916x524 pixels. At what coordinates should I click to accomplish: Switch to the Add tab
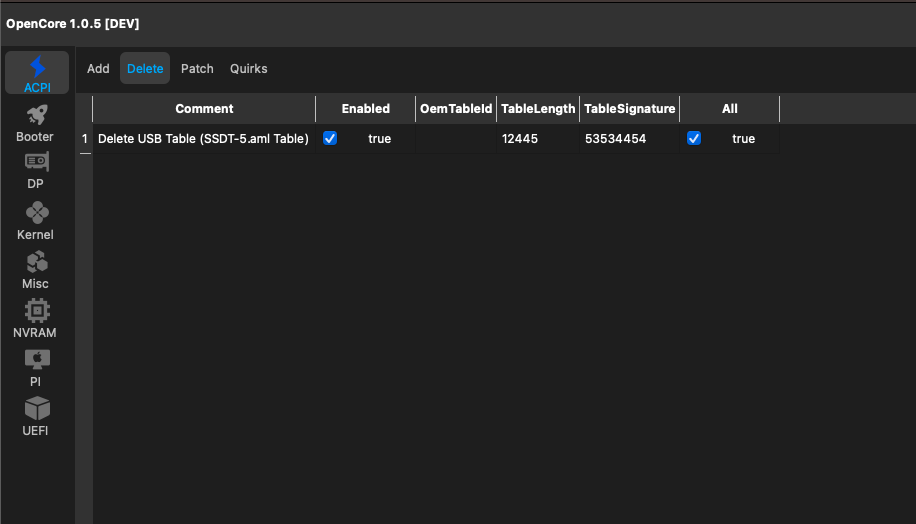point(98,69)
